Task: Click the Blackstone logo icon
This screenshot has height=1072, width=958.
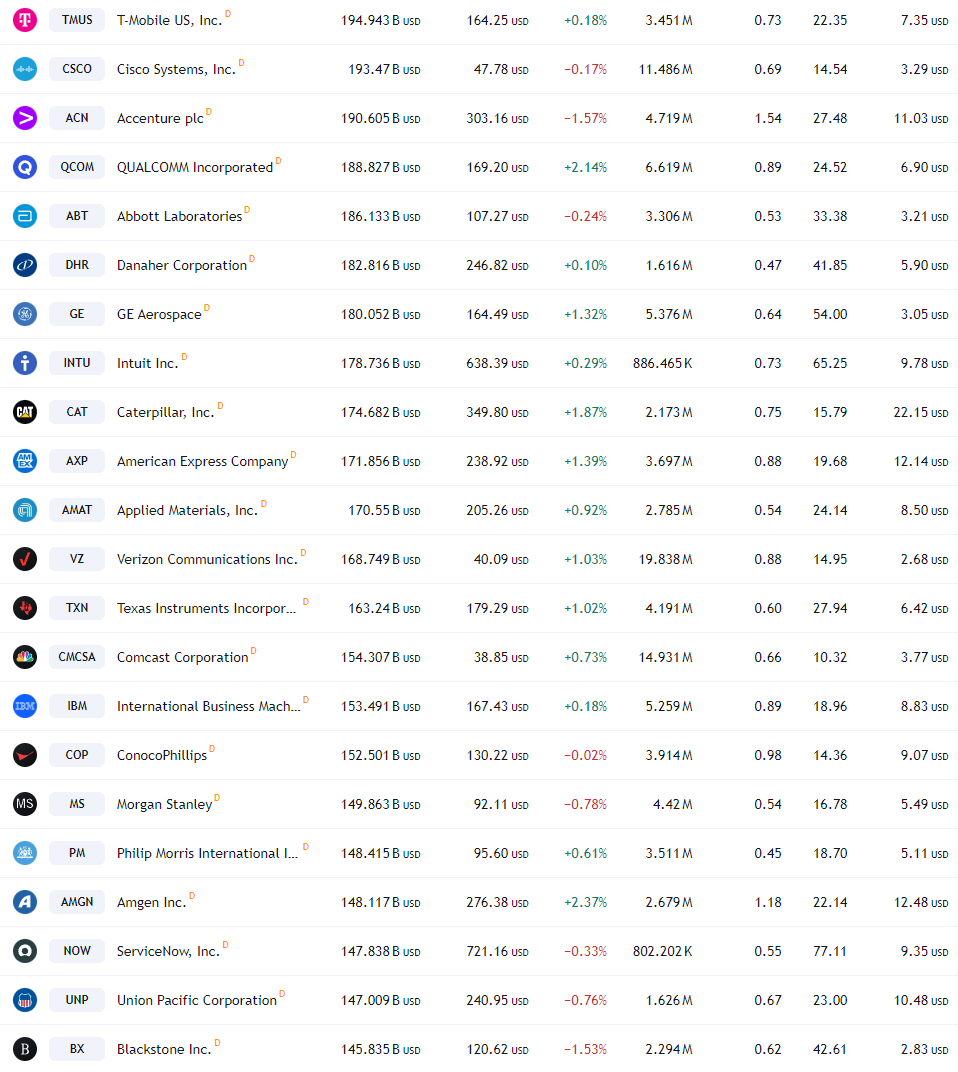Action: [25, 1049]
